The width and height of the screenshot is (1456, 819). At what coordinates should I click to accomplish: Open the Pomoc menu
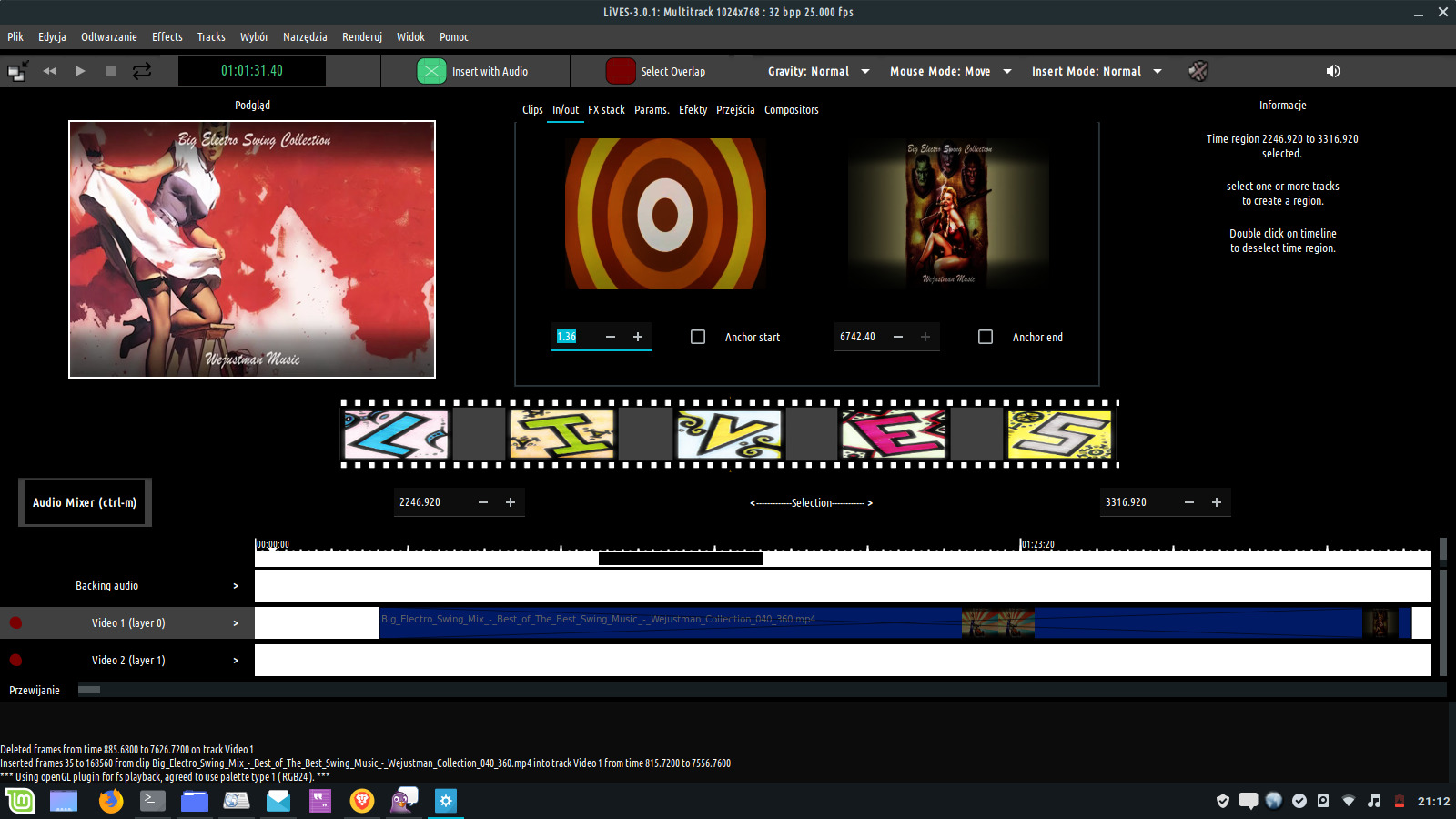[454, 37]
